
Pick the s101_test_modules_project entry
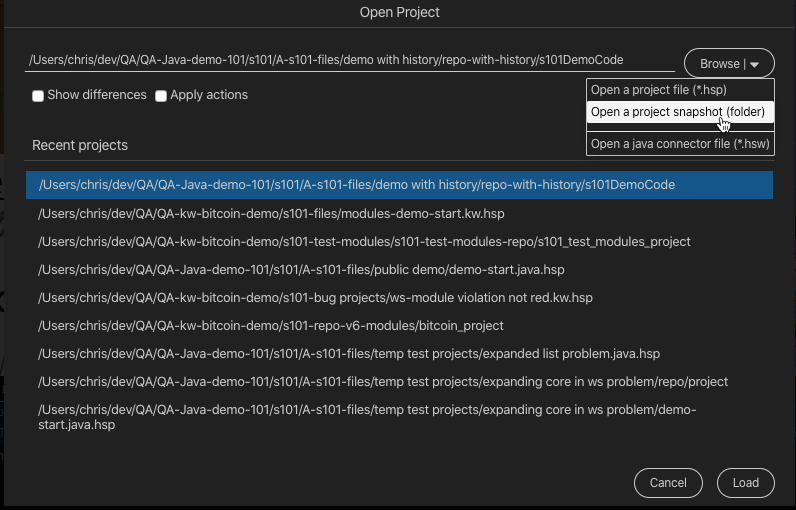pyautogui.click(x=364, y=242)
